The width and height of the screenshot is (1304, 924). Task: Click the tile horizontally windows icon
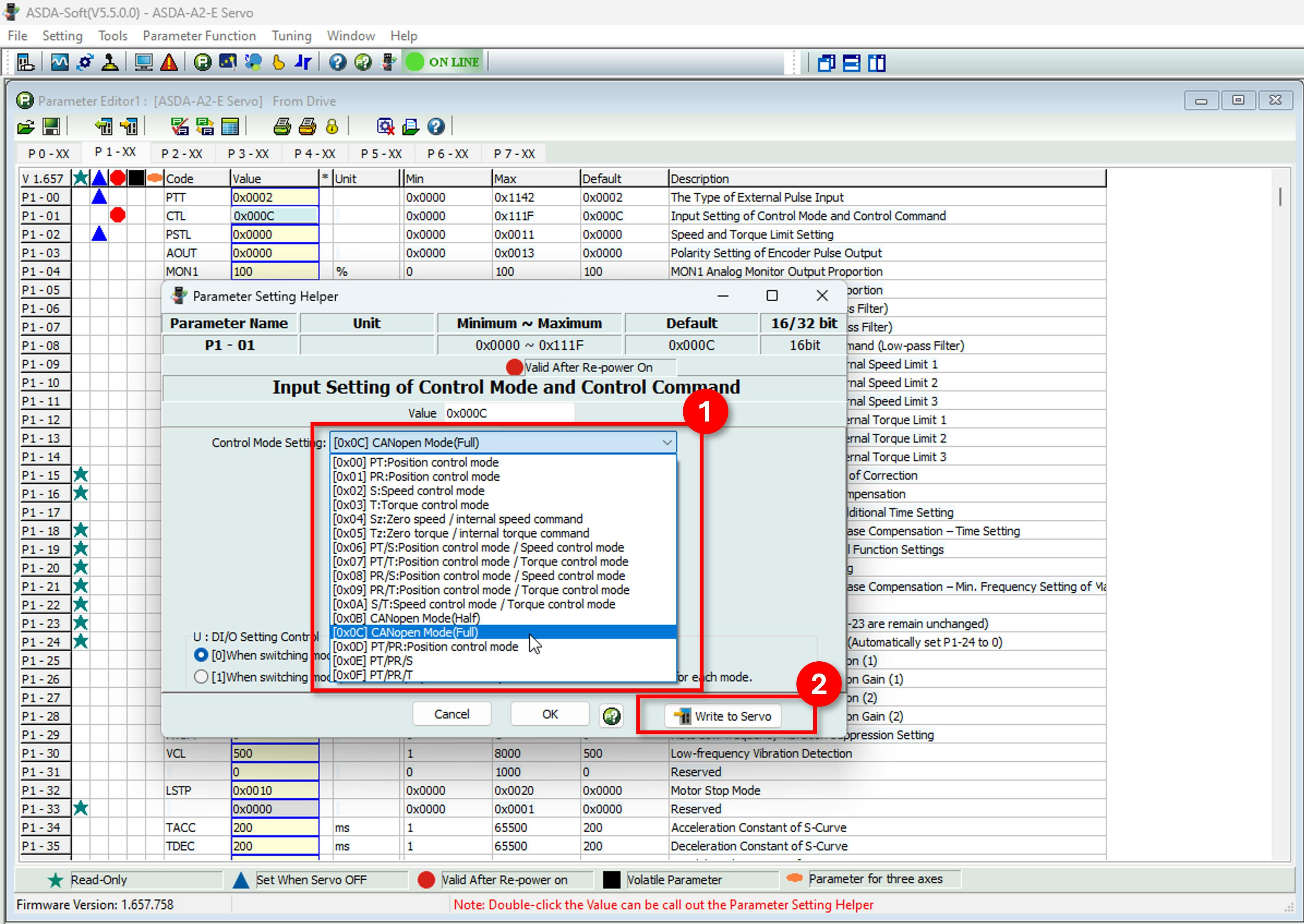click(x=851, y=63)
